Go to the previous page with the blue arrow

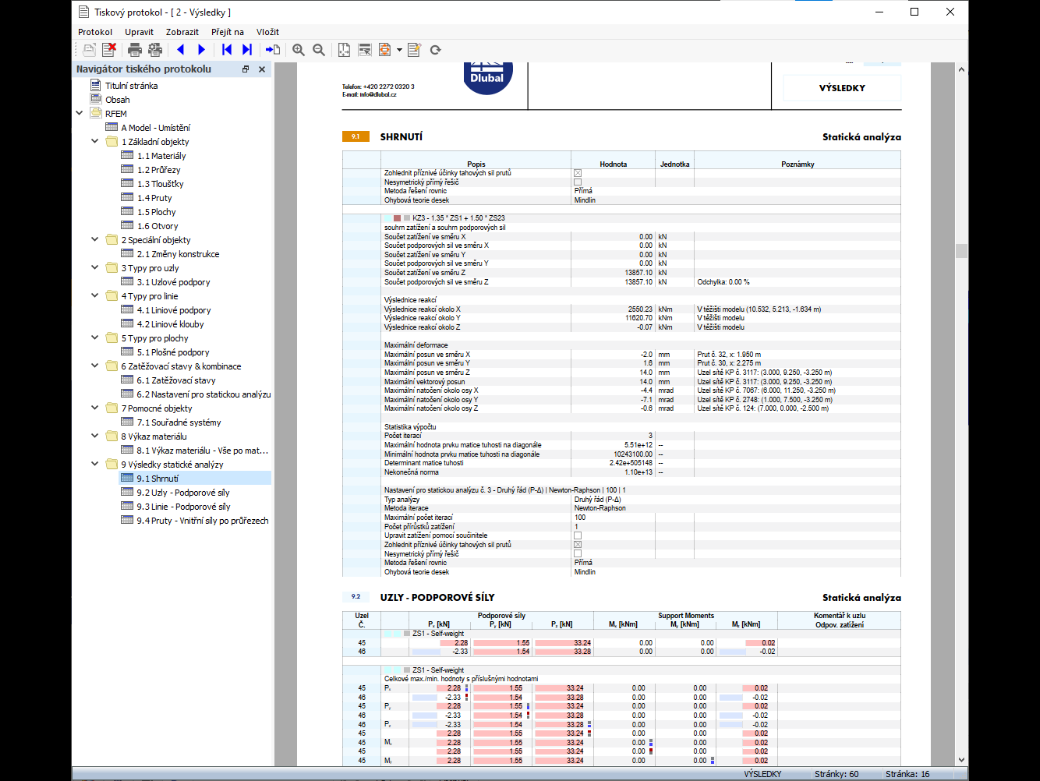pos(180,50)
